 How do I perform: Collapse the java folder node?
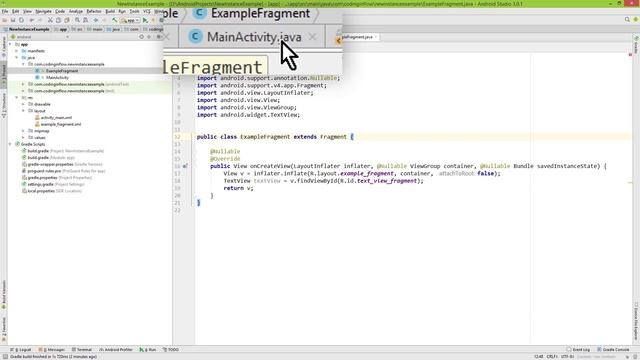(x=17, y=58)
